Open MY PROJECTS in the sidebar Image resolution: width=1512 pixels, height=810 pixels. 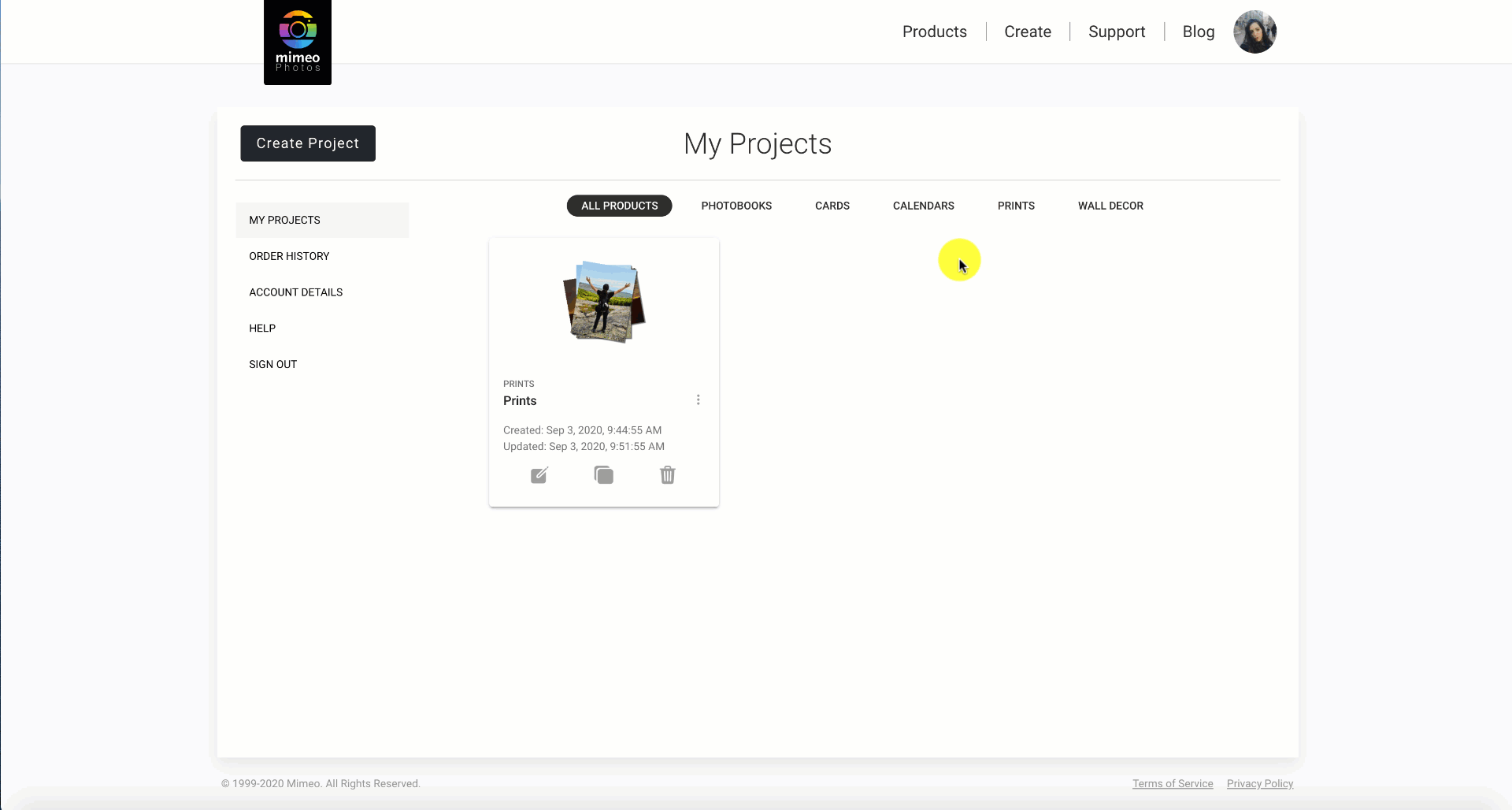coord(322,220)
